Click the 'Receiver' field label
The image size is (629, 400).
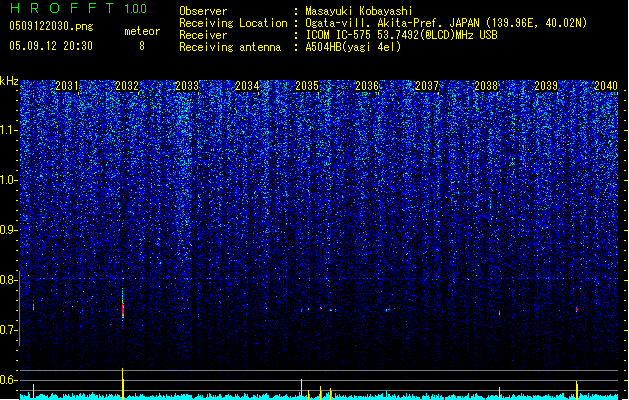tap(203, 35)
